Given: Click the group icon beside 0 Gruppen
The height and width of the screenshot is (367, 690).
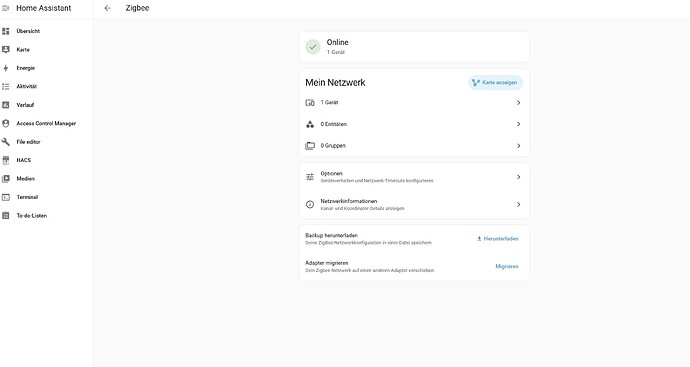Looking at the screenshot, I should (x=310, y=146).
